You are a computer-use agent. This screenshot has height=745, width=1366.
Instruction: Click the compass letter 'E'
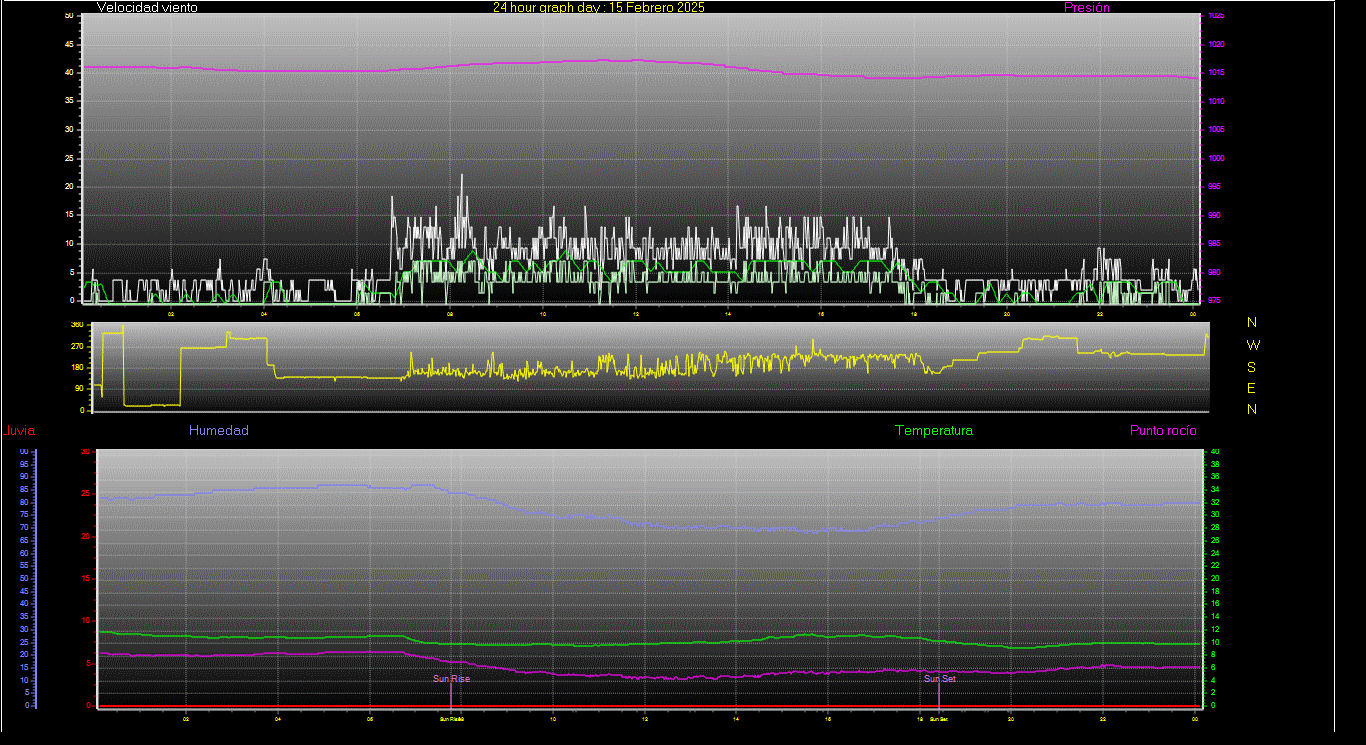(1252, 388)
